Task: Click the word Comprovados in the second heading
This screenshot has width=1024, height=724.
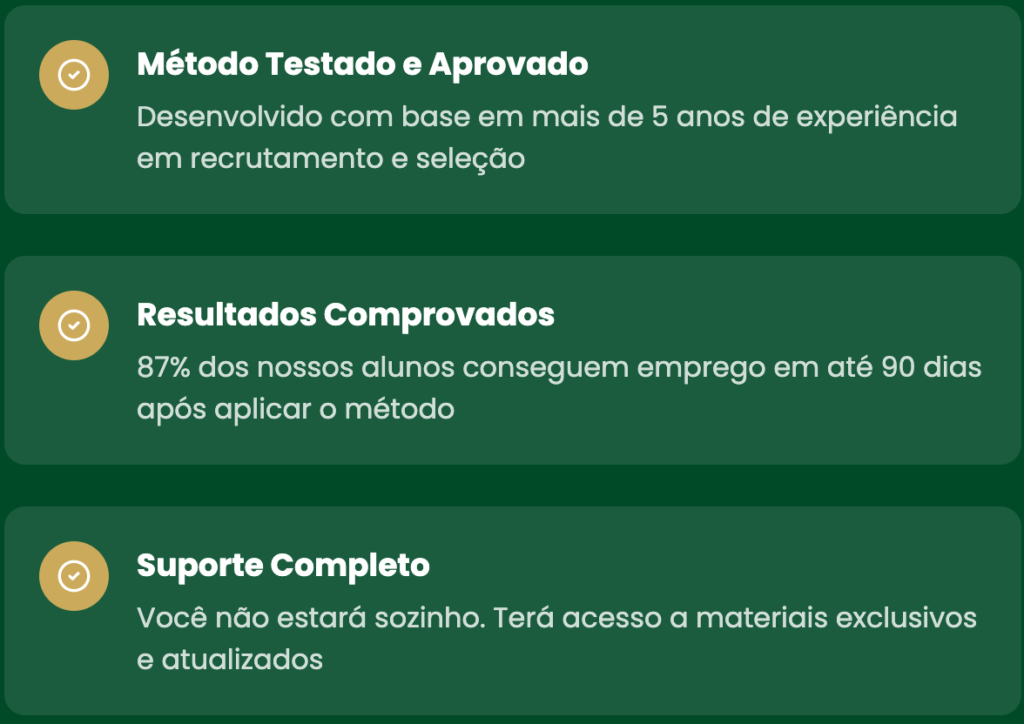Action: 439,315
